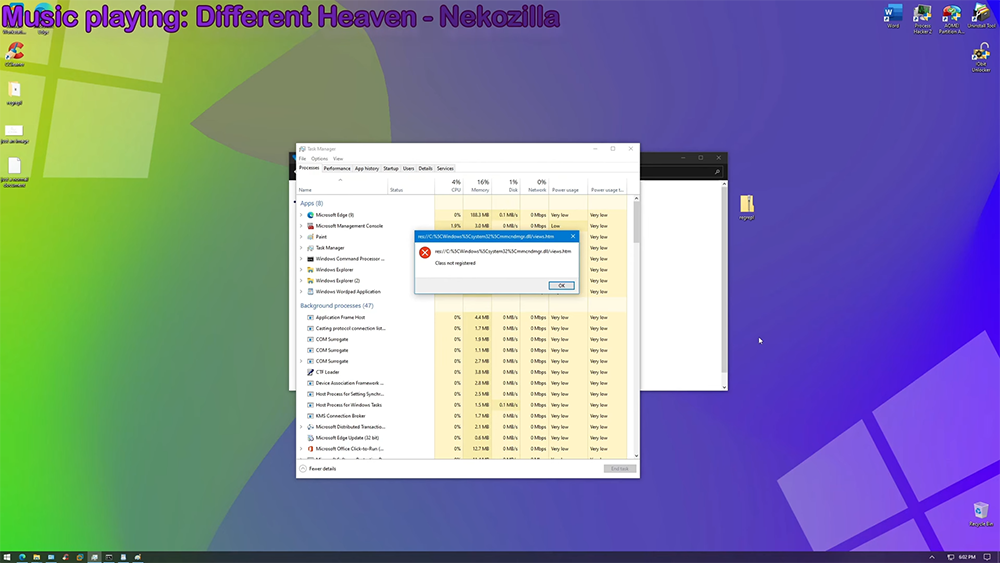Expand the Paint process row
The width and height of the screenshot is (1000, 563).
(x=301, y=237)
